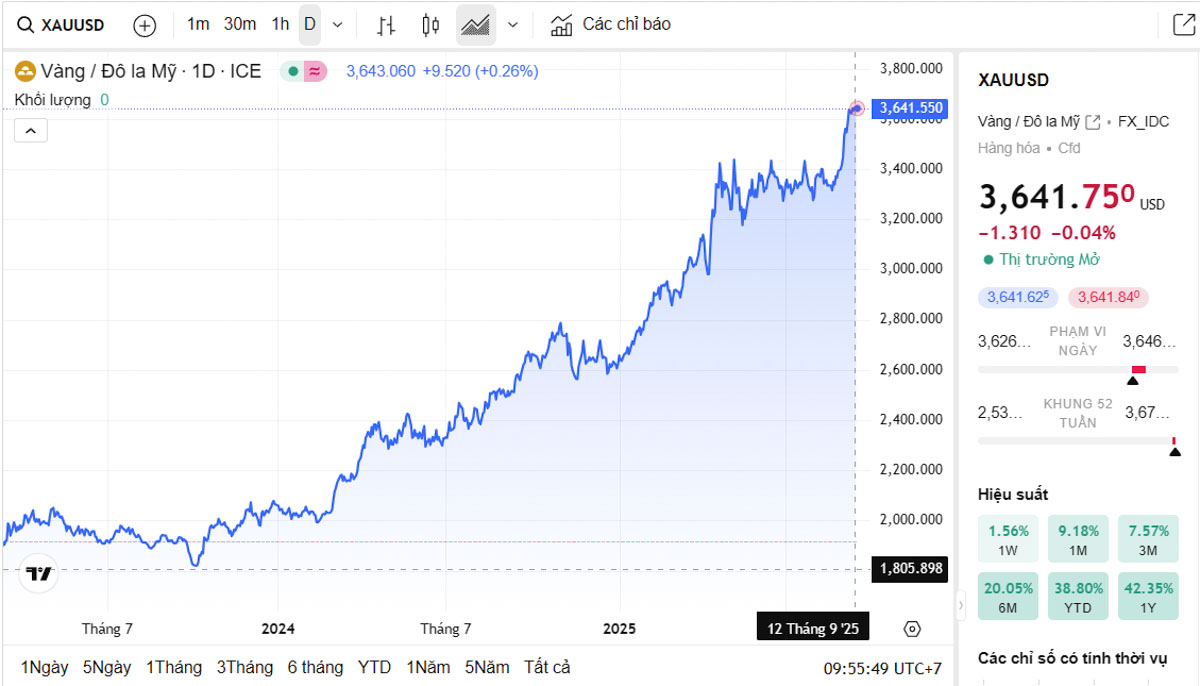Click the plus icon to add a symbol

pos(145,25)
